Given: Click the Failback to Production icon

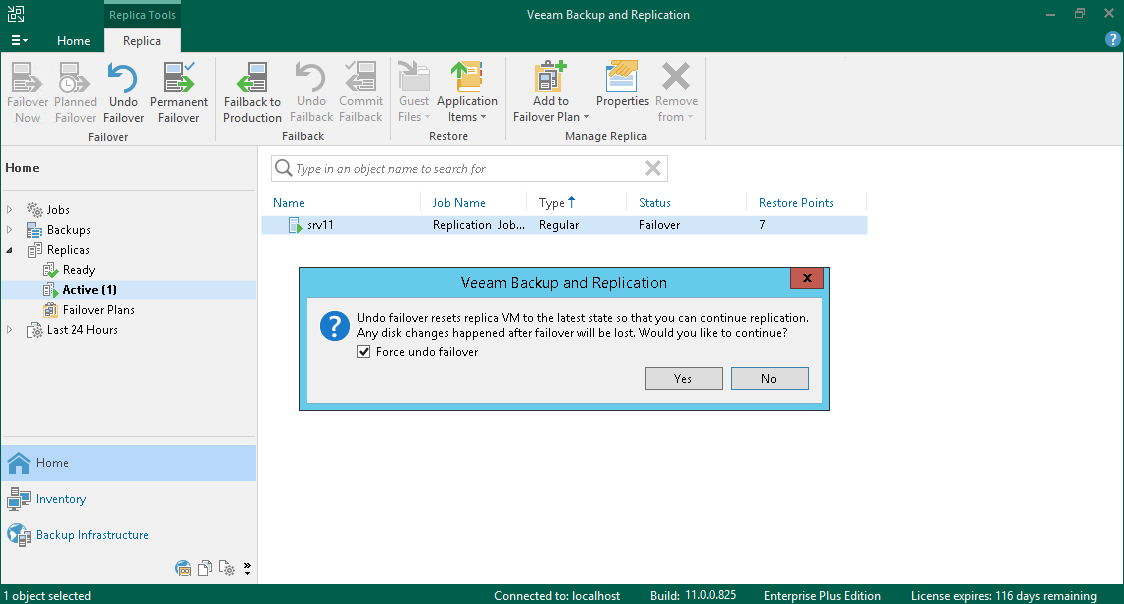Looking at the screenshot, I should [x=252, y=90].
